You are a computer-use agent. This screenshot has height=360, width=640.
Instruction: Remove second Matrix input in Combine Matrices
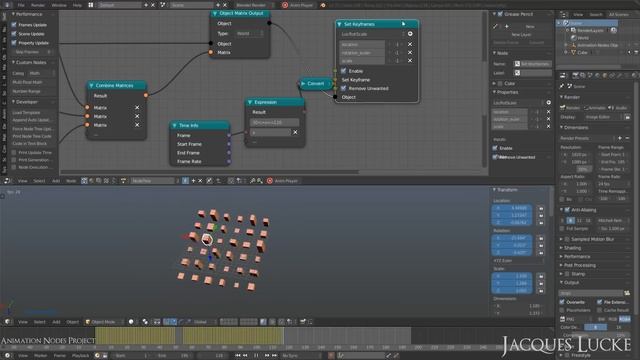137,116
